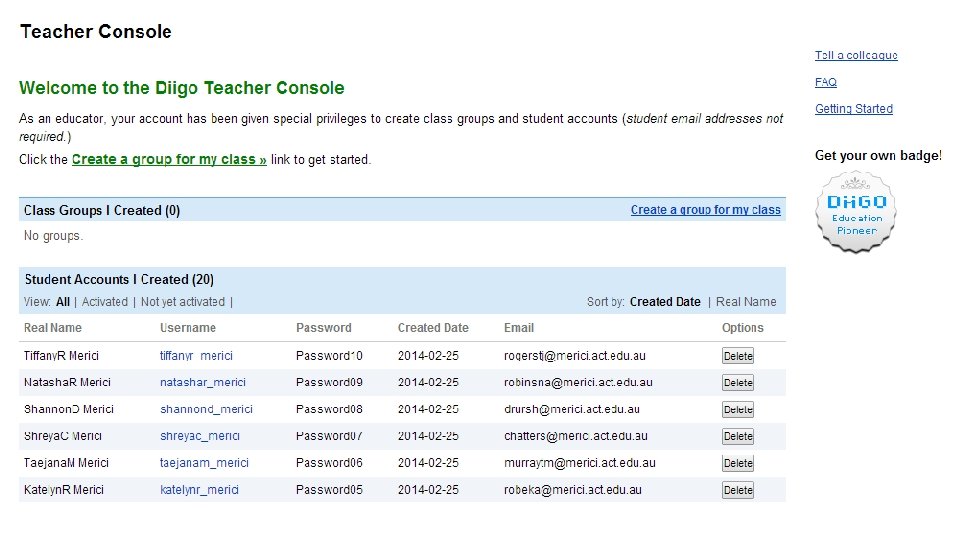Select the Email column header
Screen dimensions: 960x540
pos(519,328)
